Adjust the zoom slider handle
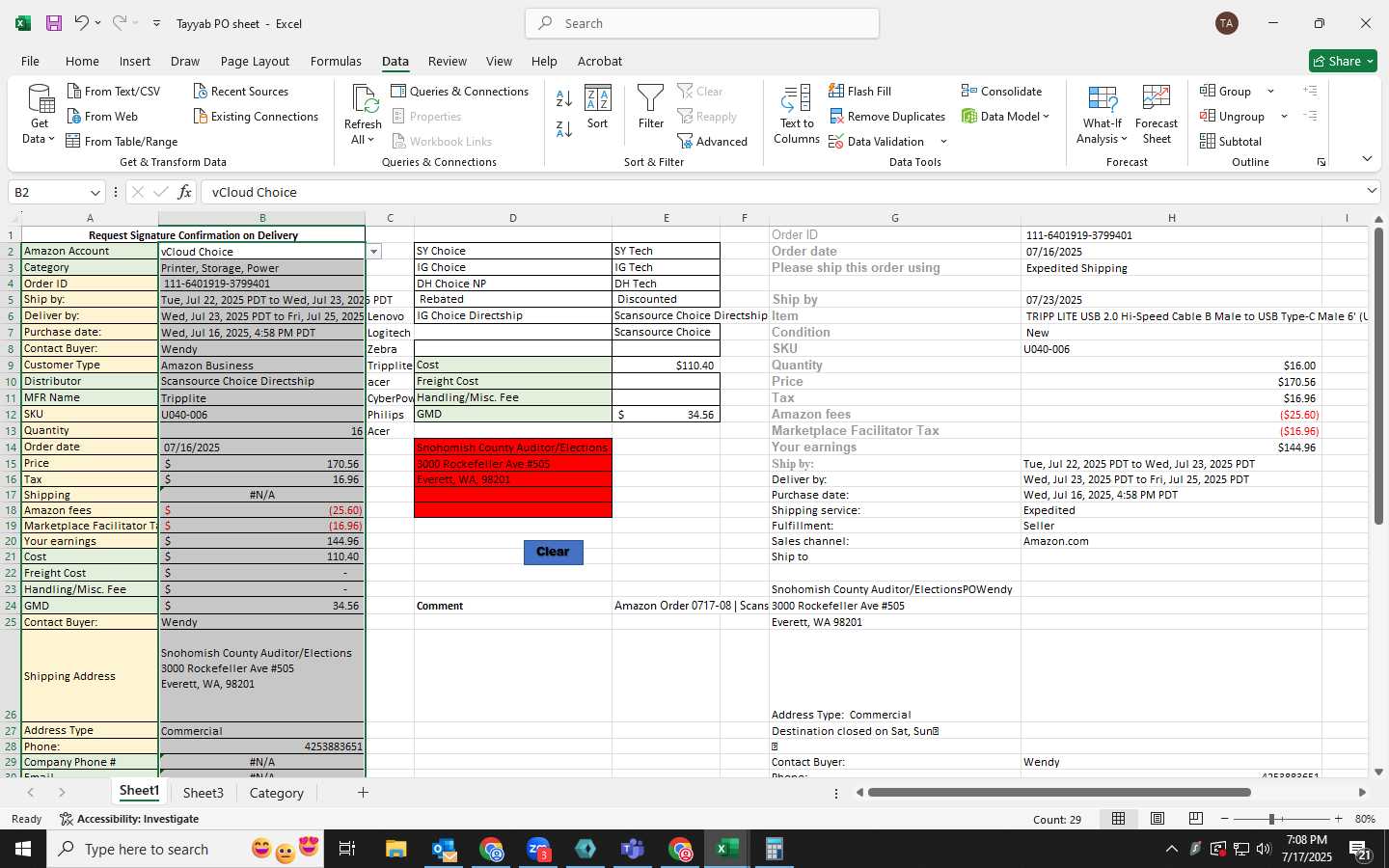 tap(1271, 819)
